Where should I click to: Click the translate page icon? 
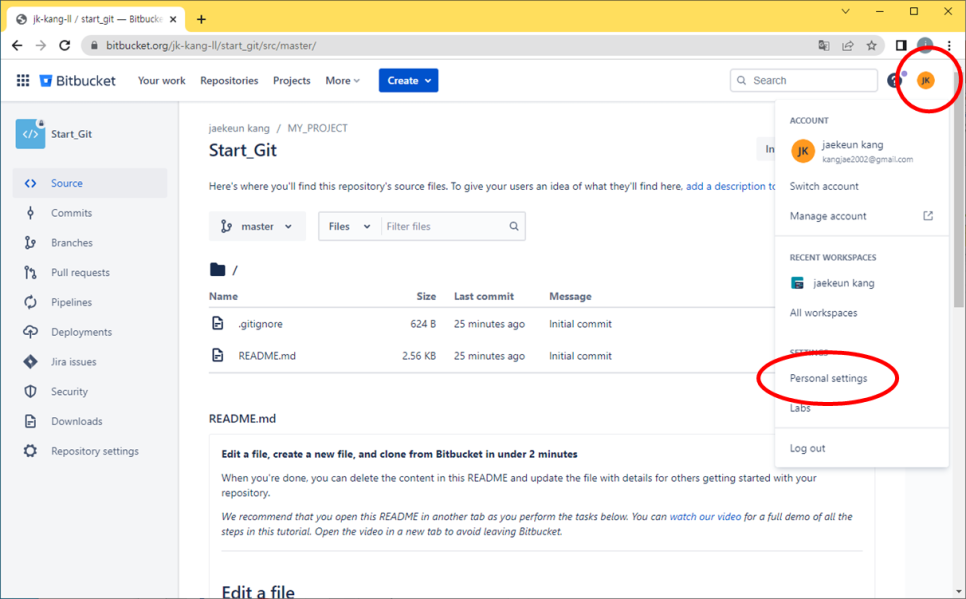tap(824, 45)
